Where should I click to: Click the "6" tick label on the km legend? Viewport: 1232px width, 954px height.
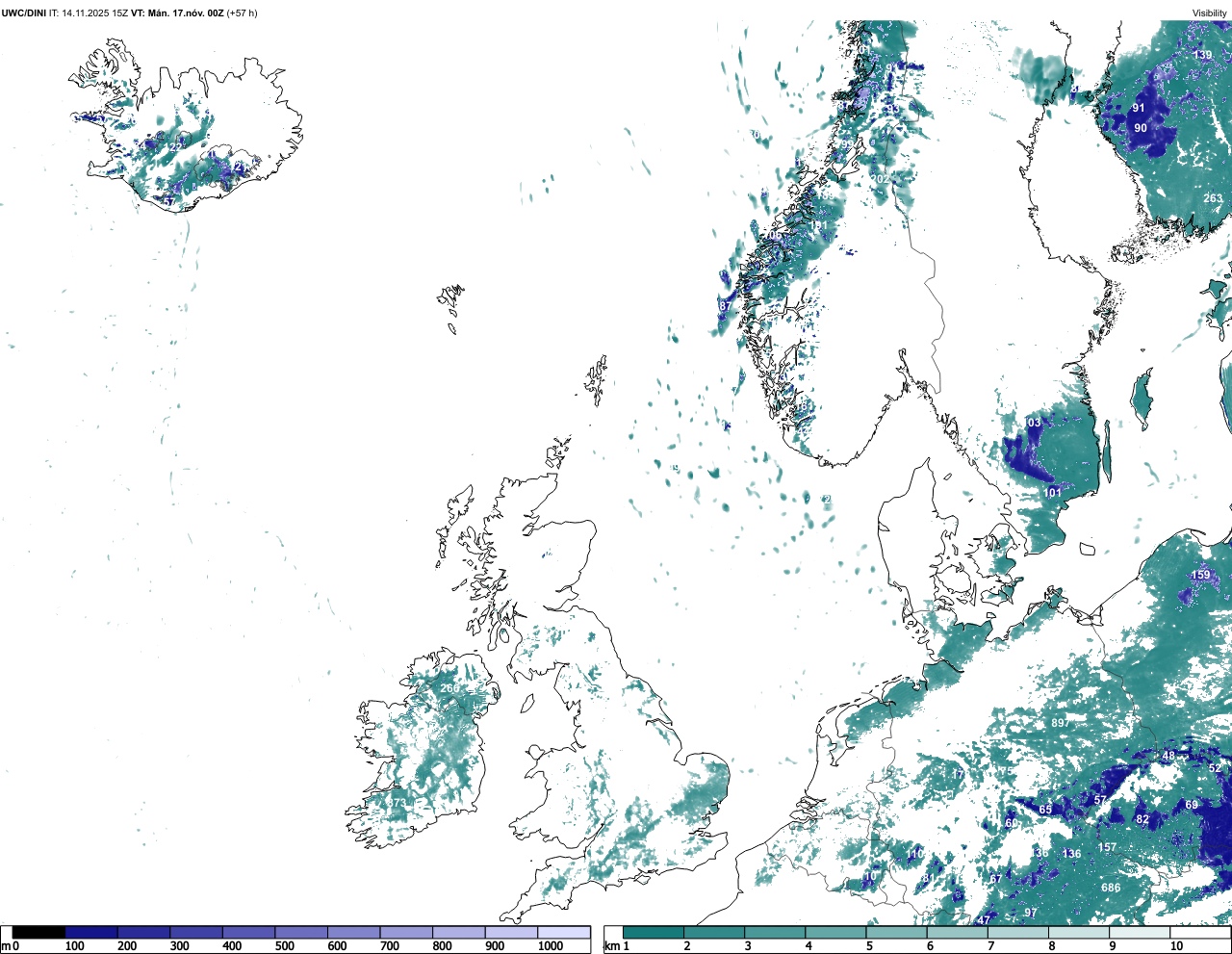930,946
